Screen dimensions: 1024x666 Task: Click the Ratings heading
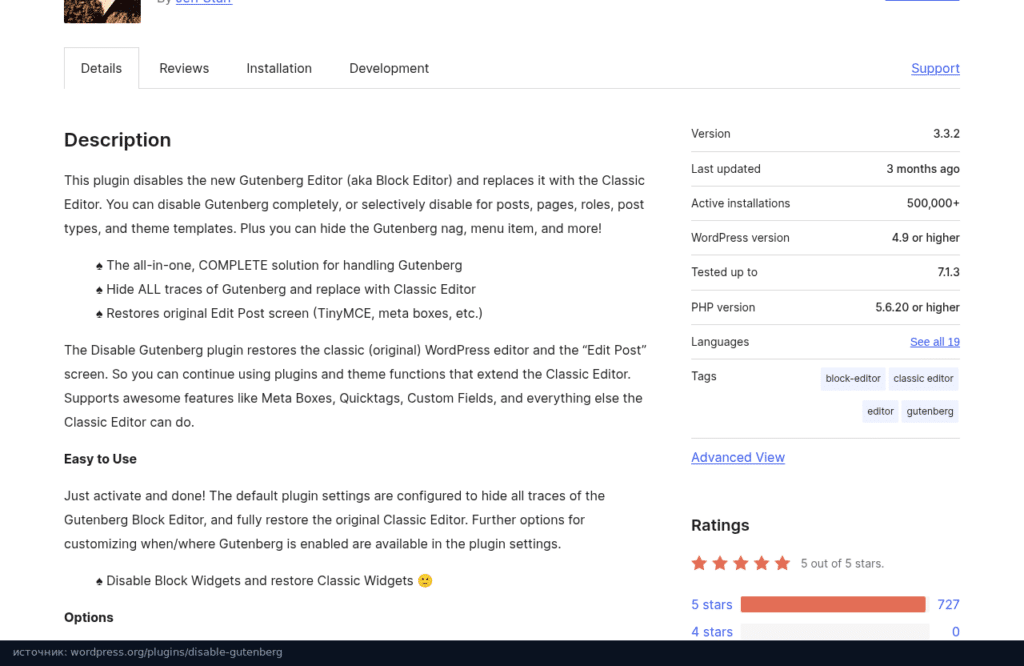click(720, 525)
